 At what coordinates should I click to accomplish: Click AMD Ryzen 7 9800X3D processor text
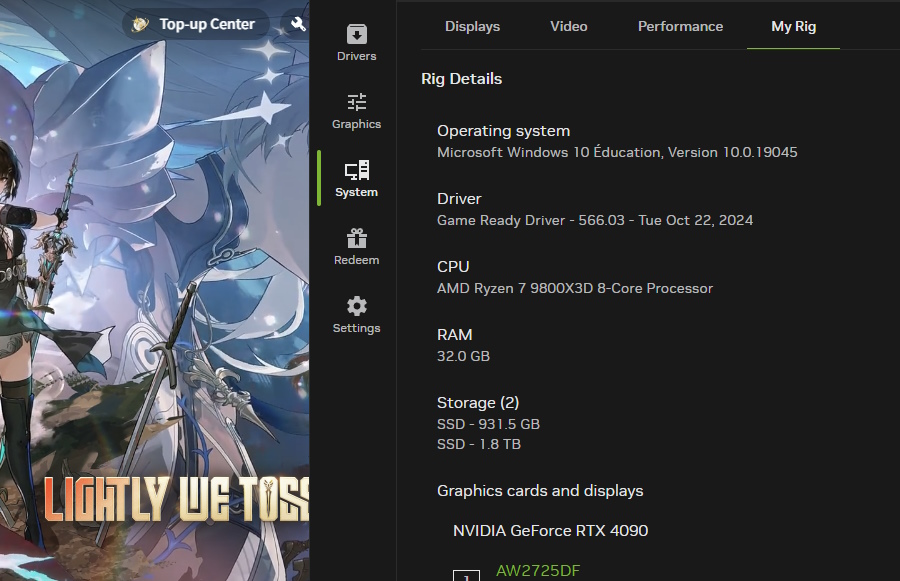[x=575, y=288]
